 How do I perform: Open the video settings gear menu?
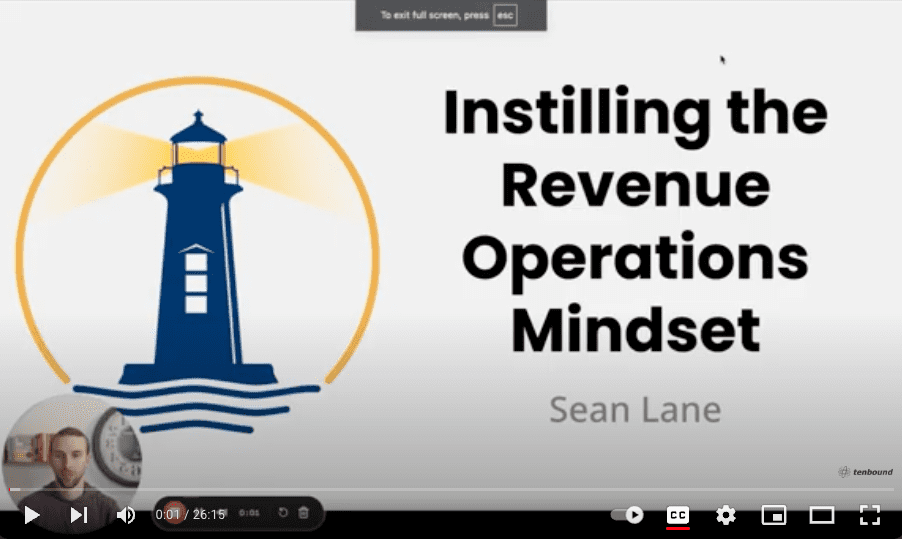click(x=726, y=515)
